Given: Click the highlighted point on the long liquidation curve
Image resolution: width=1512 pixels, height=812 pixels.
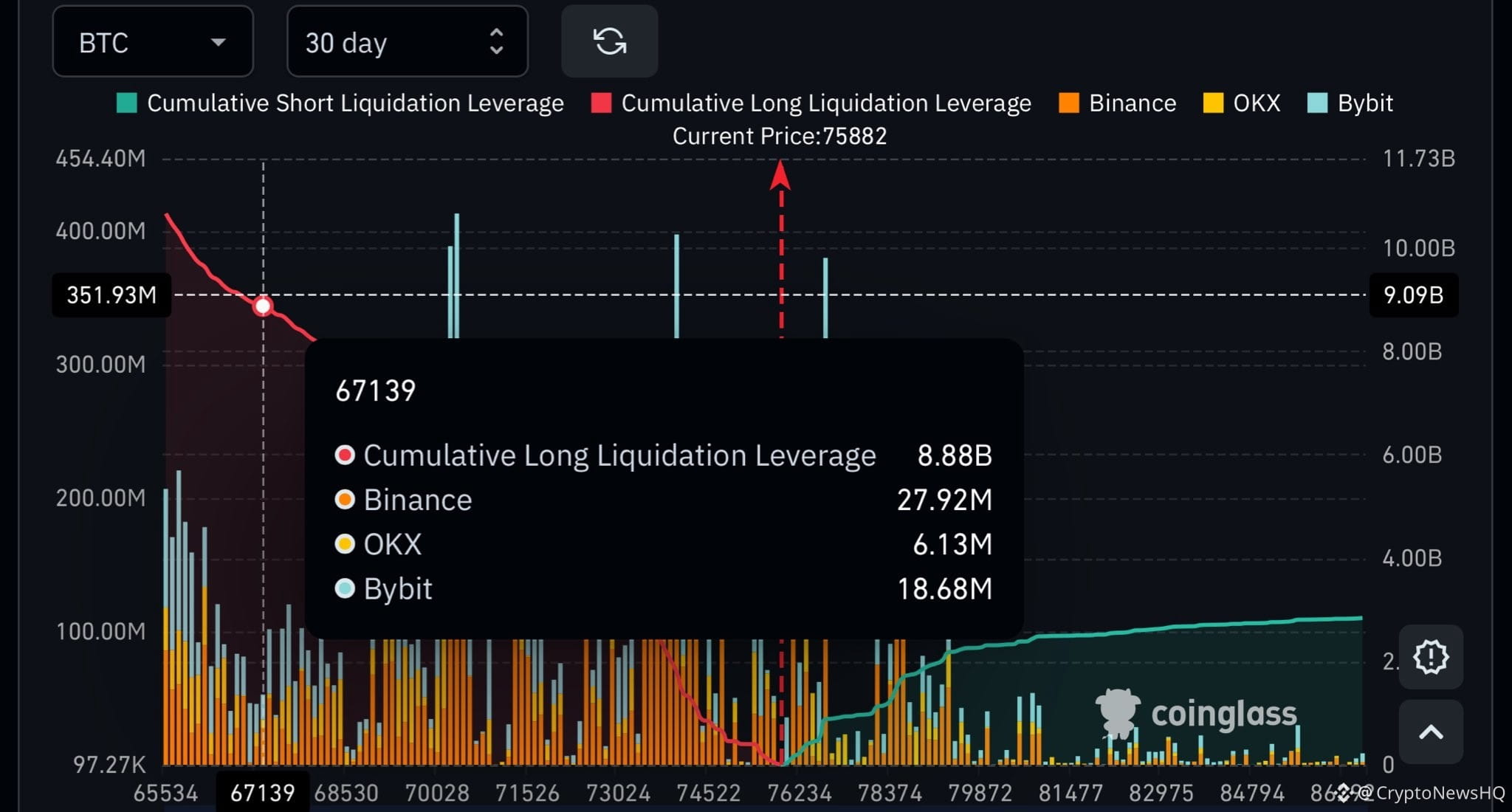Looking at the screenshot, I should pyautogui.click(x=263, y=306).
